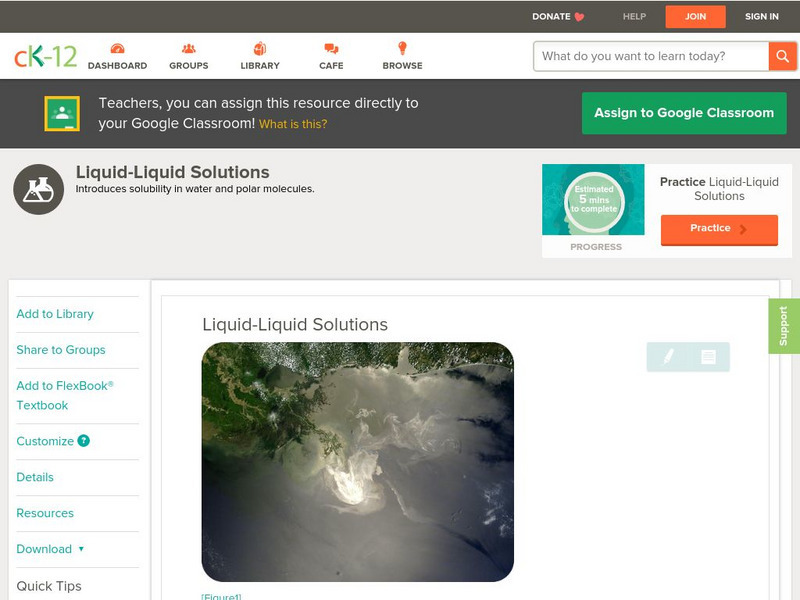800x600 pixels.
Task: Select the highlighter pen tool icon
Action: (x=668, y=356)
